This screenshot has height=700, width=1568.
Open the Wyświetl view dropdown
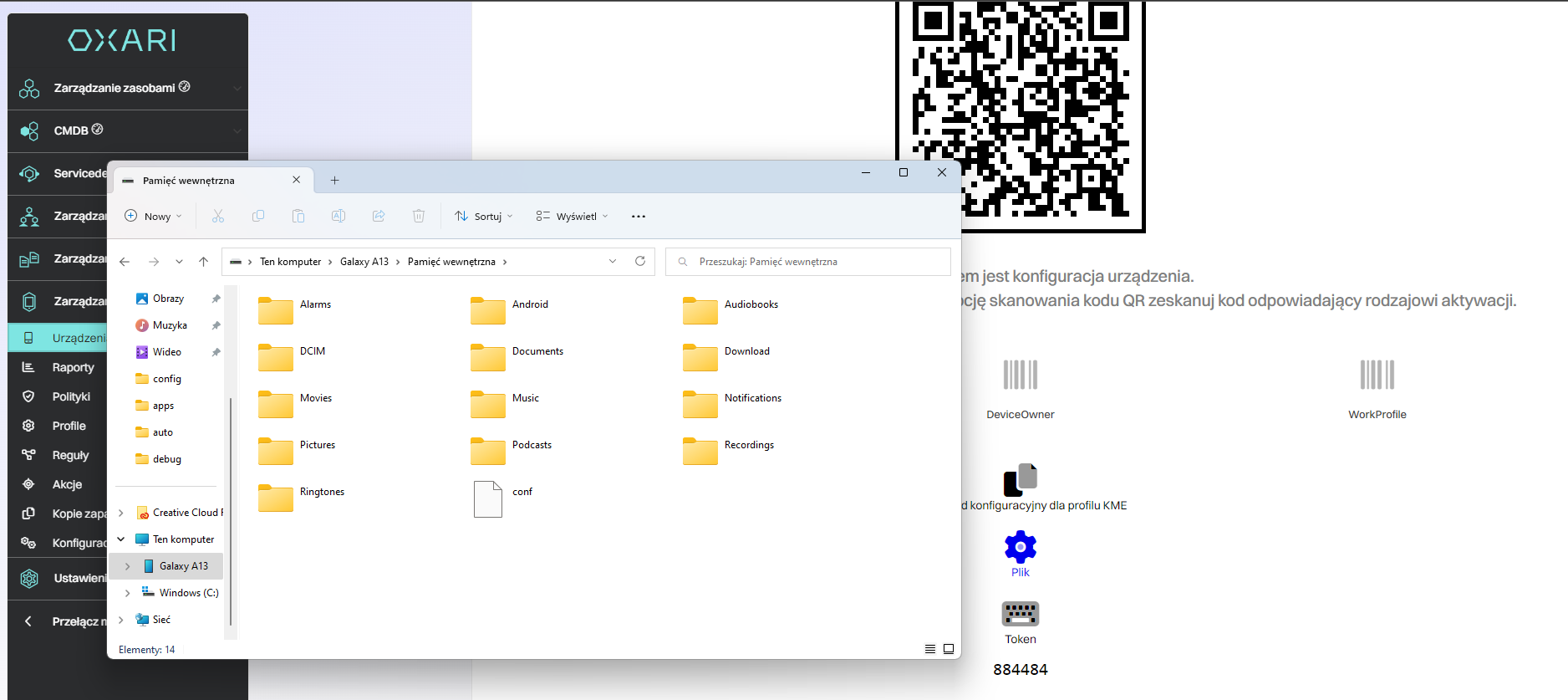tap(573, 217)
